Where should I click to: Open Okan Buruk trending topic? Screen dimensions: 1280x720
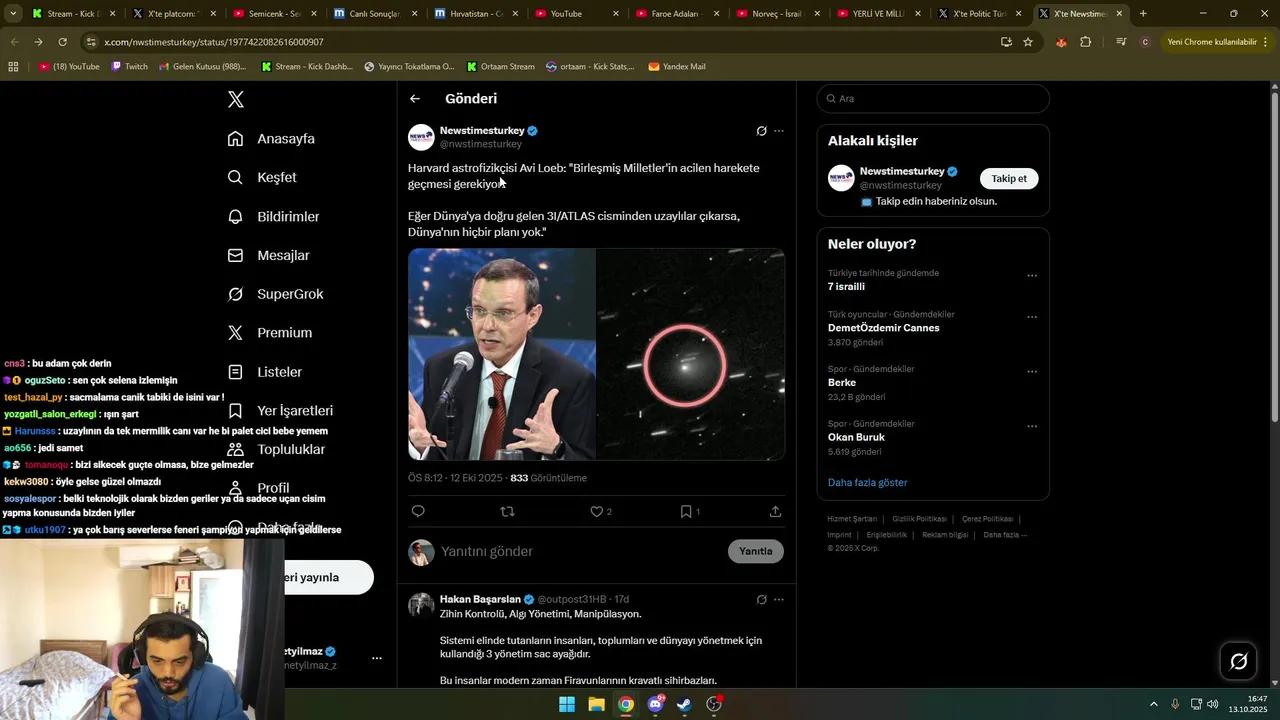pyautogui.click(x=856, y=437)
